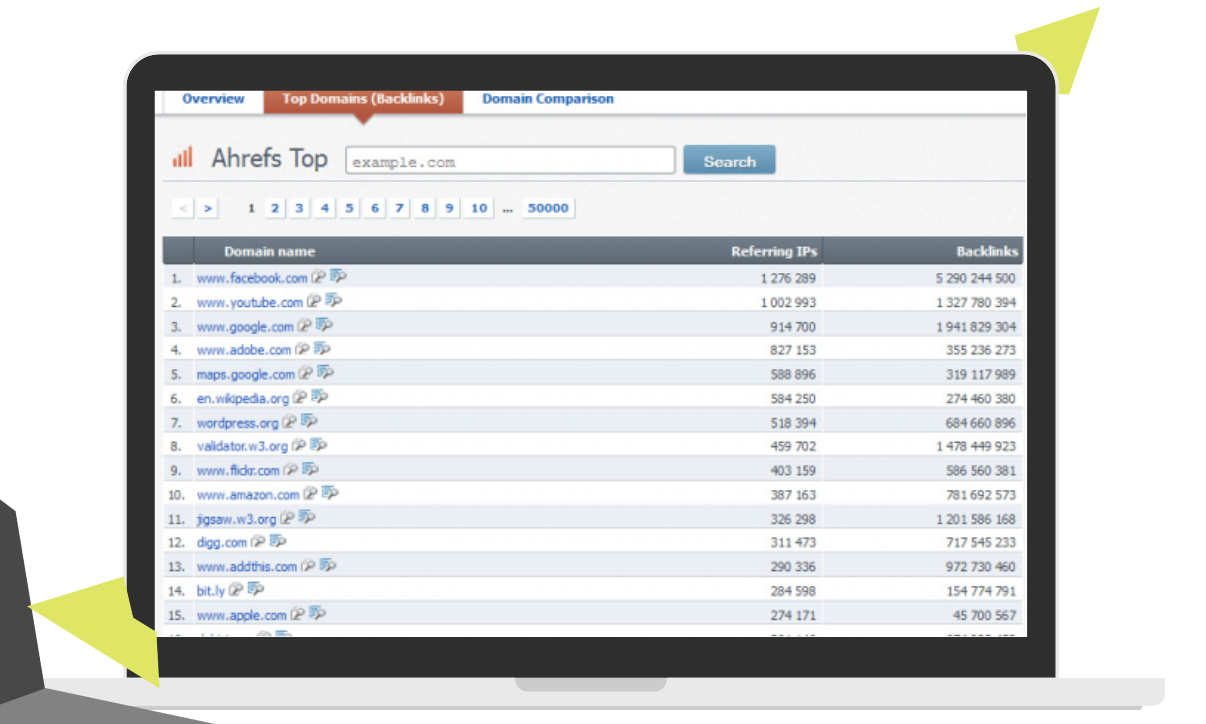
Task: Select the Top Domains (Backlinks) tab
Action: click(x=363, y=100)
